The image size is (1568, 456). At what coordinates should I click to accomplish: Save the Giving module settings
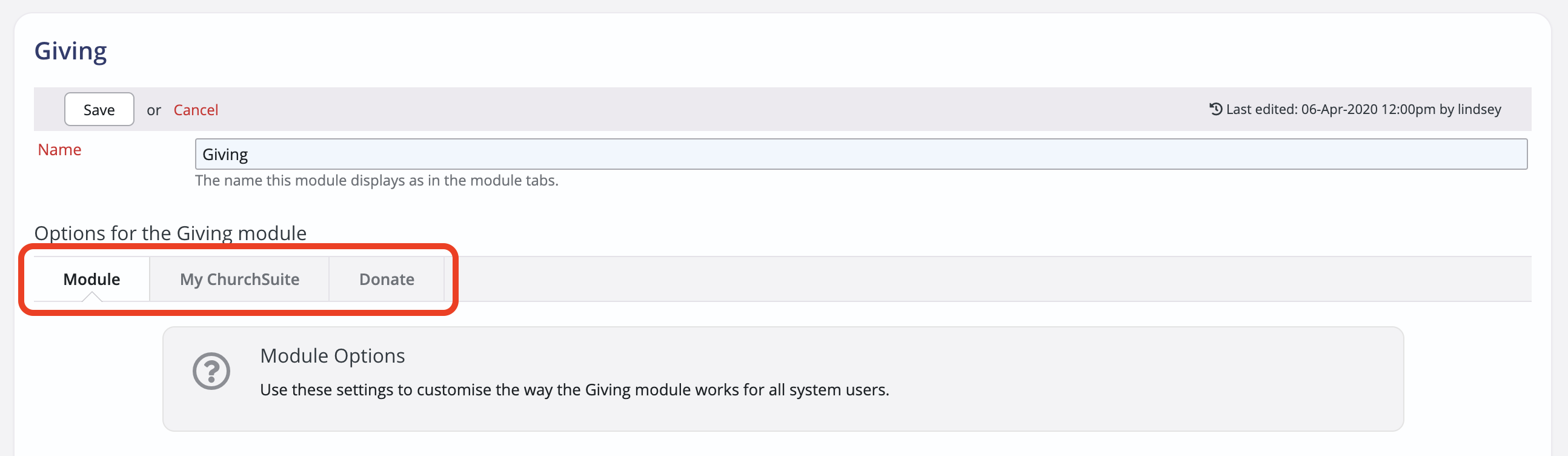click(99, 109)
